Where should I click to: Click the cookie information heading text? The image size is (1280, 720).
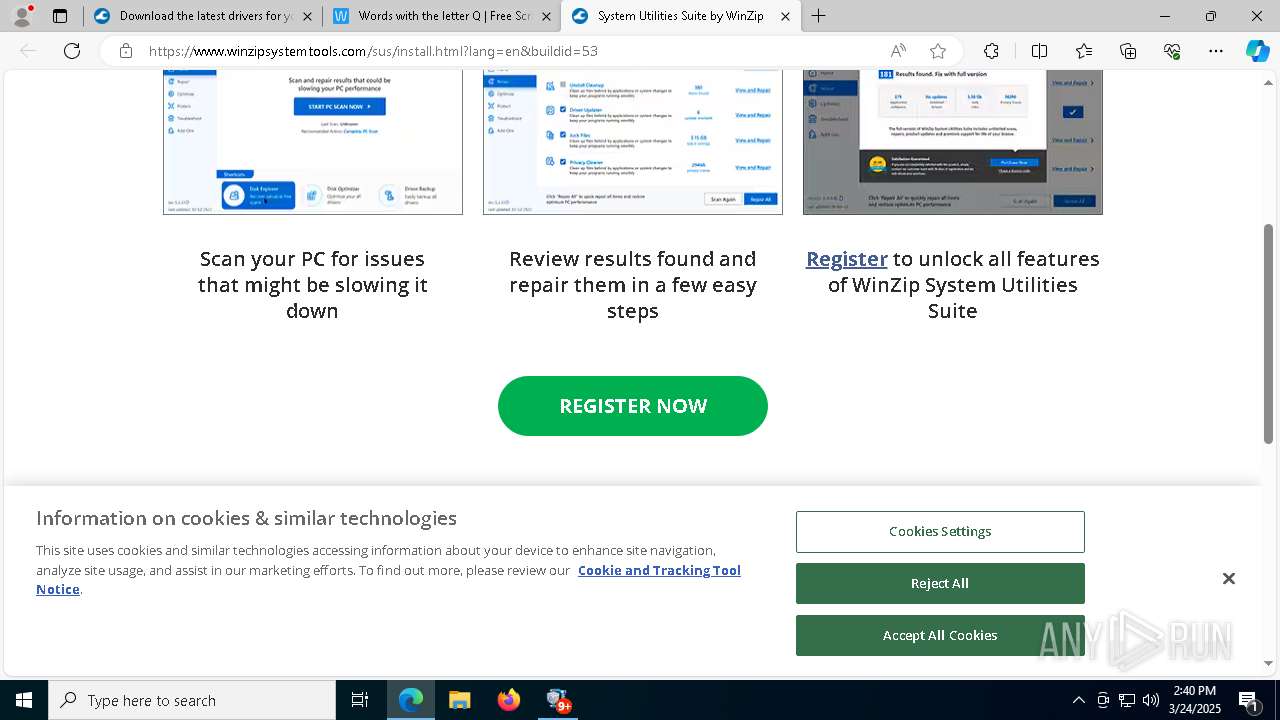[247, 518]
